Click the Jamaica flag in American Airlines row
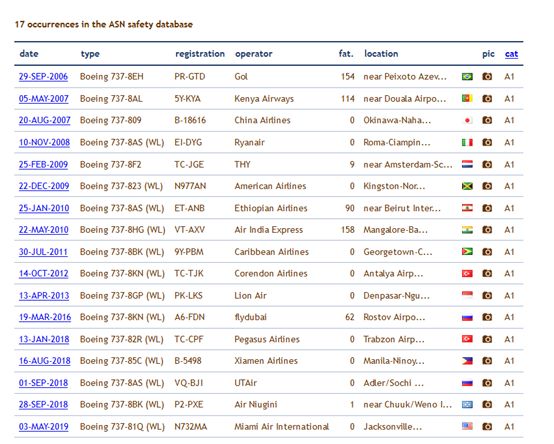This screenshot has height=444, width=554. (x=467, y=186)
